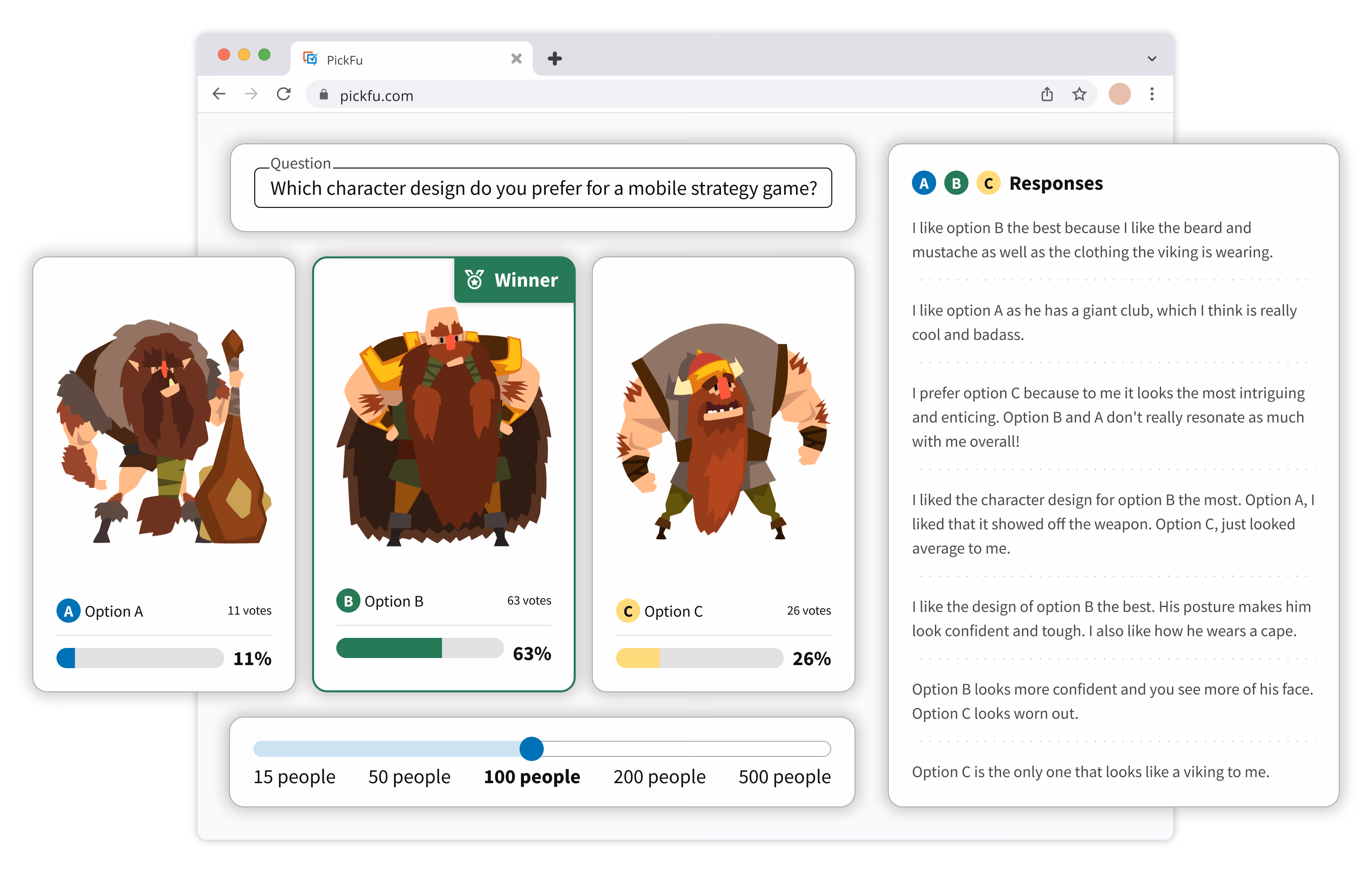Bookmark page with the star icon

(x=1078, y=94)
